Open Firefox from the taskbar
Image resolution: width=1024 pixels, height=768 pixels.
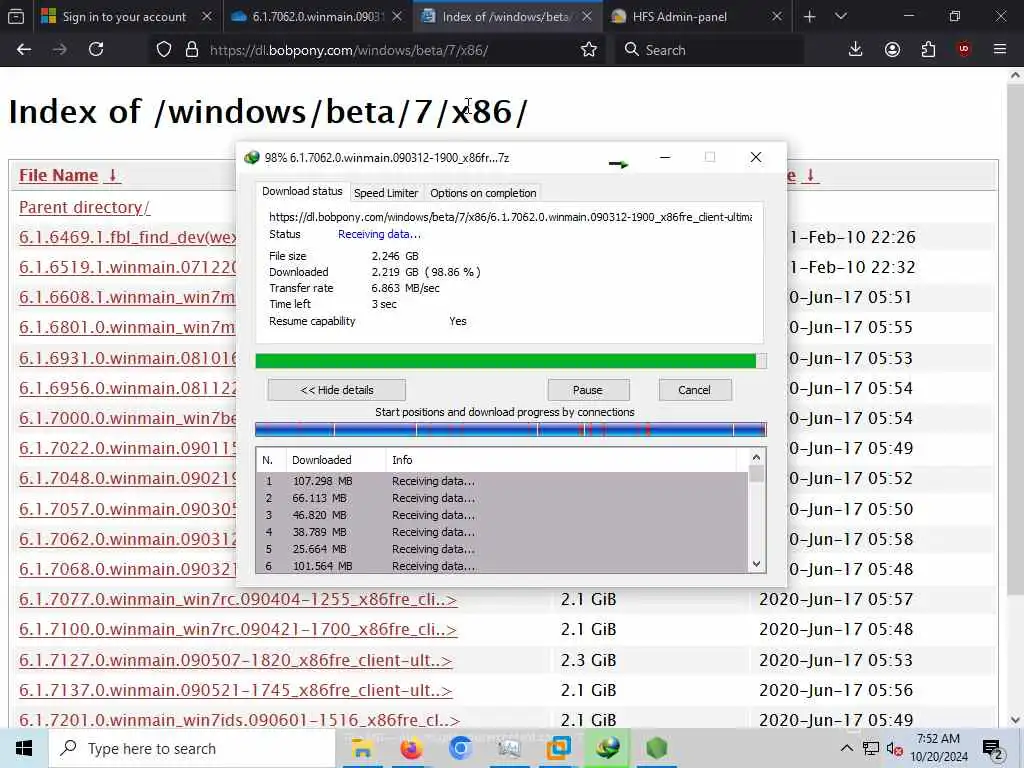pos(411,748)
